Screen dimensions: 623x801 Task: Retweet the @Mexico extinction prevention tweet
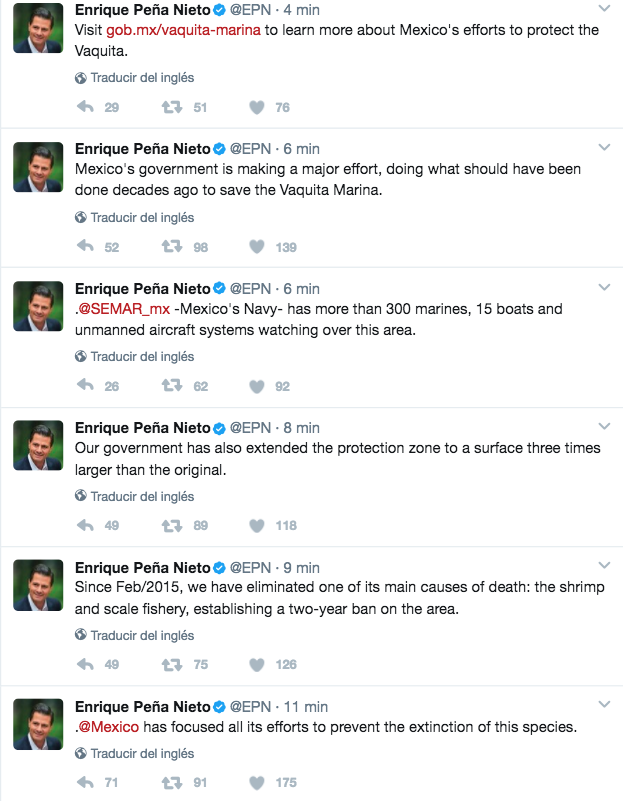170,782
